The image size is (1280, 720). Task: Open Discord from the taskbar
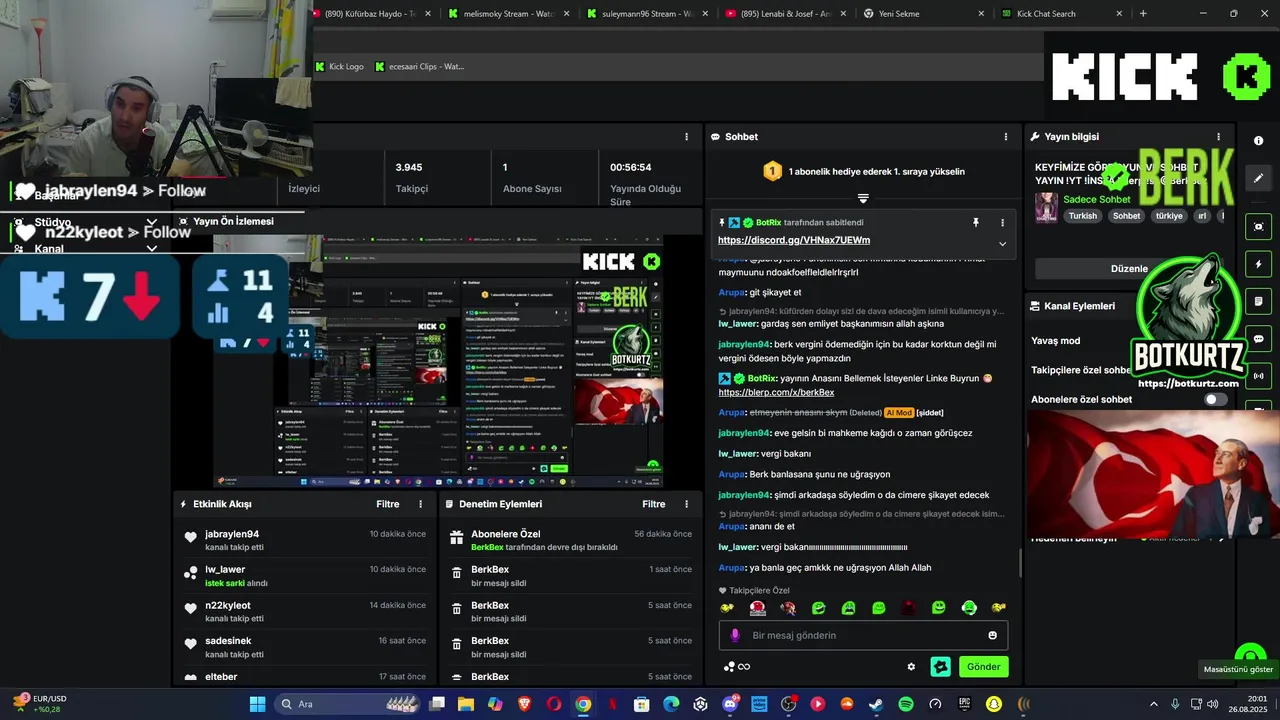tap(730, 704)
